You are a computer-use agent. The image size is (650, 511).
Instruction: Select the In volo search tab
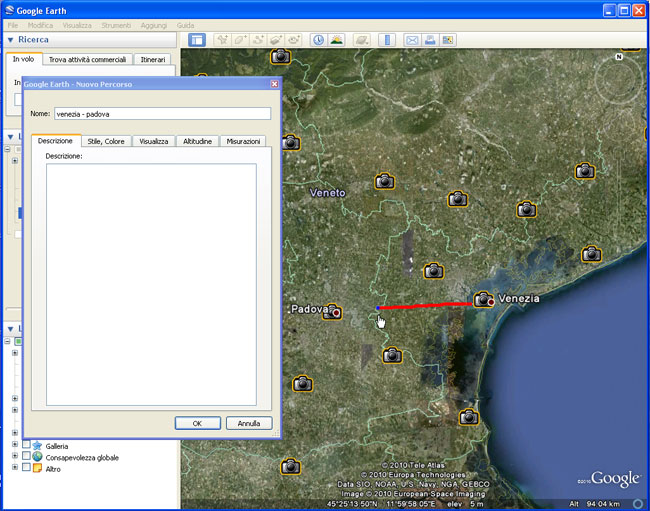[24, 59]
